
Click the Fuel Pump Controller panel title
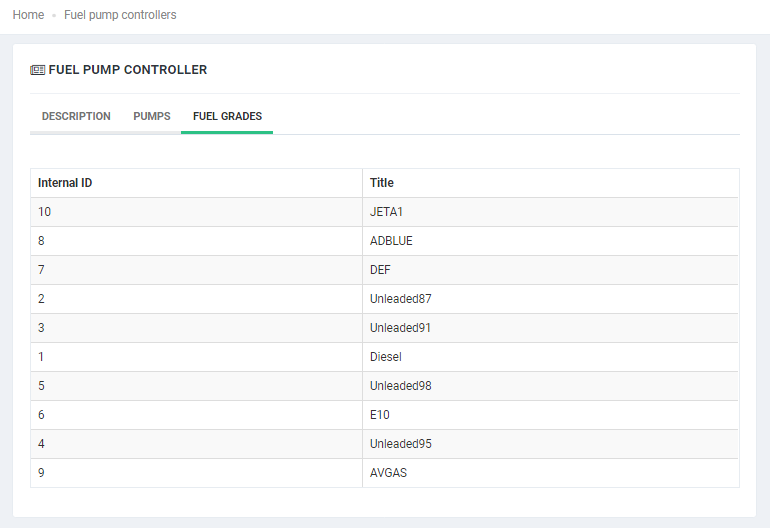click(128, 70)
